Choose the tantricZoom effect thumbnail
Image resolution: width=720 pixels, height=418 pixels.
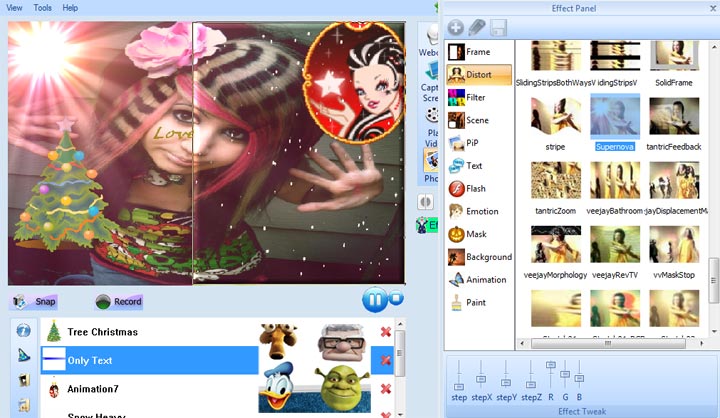pos(556,180)
